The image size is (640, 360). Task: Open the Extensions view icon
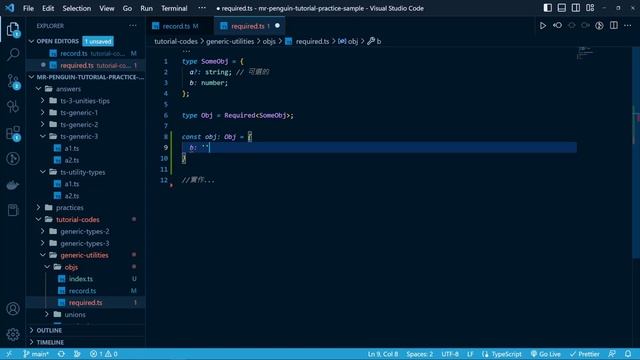pos(13,133)
